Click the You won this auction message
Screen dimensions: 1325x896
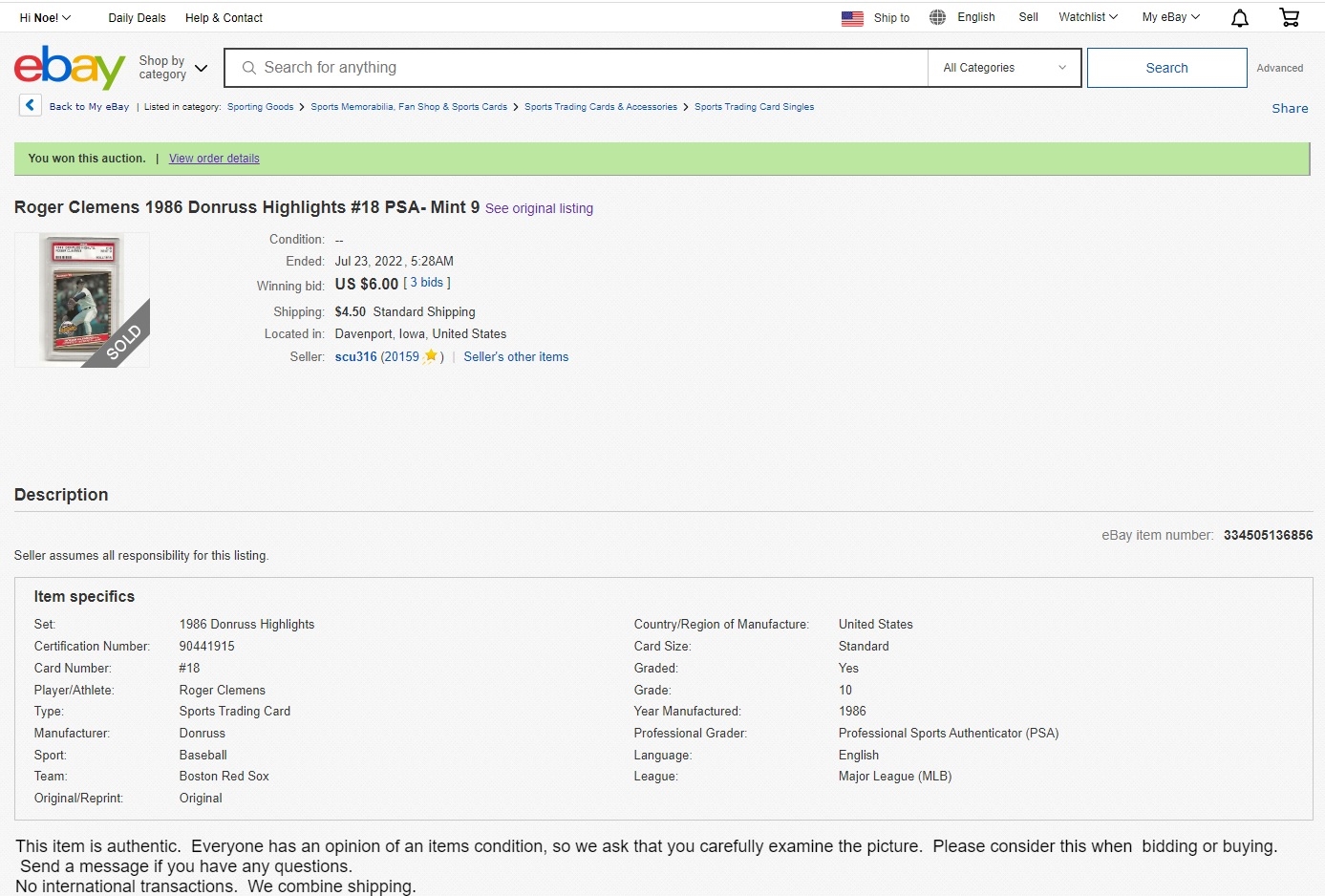click(87, 159)
